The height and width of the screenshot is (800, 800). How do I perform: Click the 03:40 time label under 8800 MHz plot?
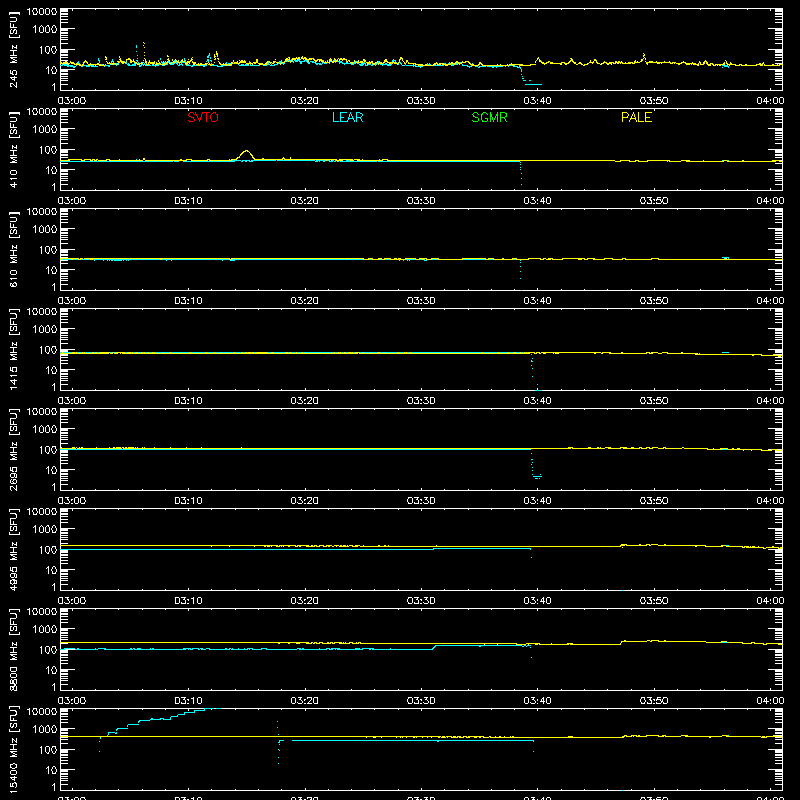pyautogui.click(x=537, y=701)
